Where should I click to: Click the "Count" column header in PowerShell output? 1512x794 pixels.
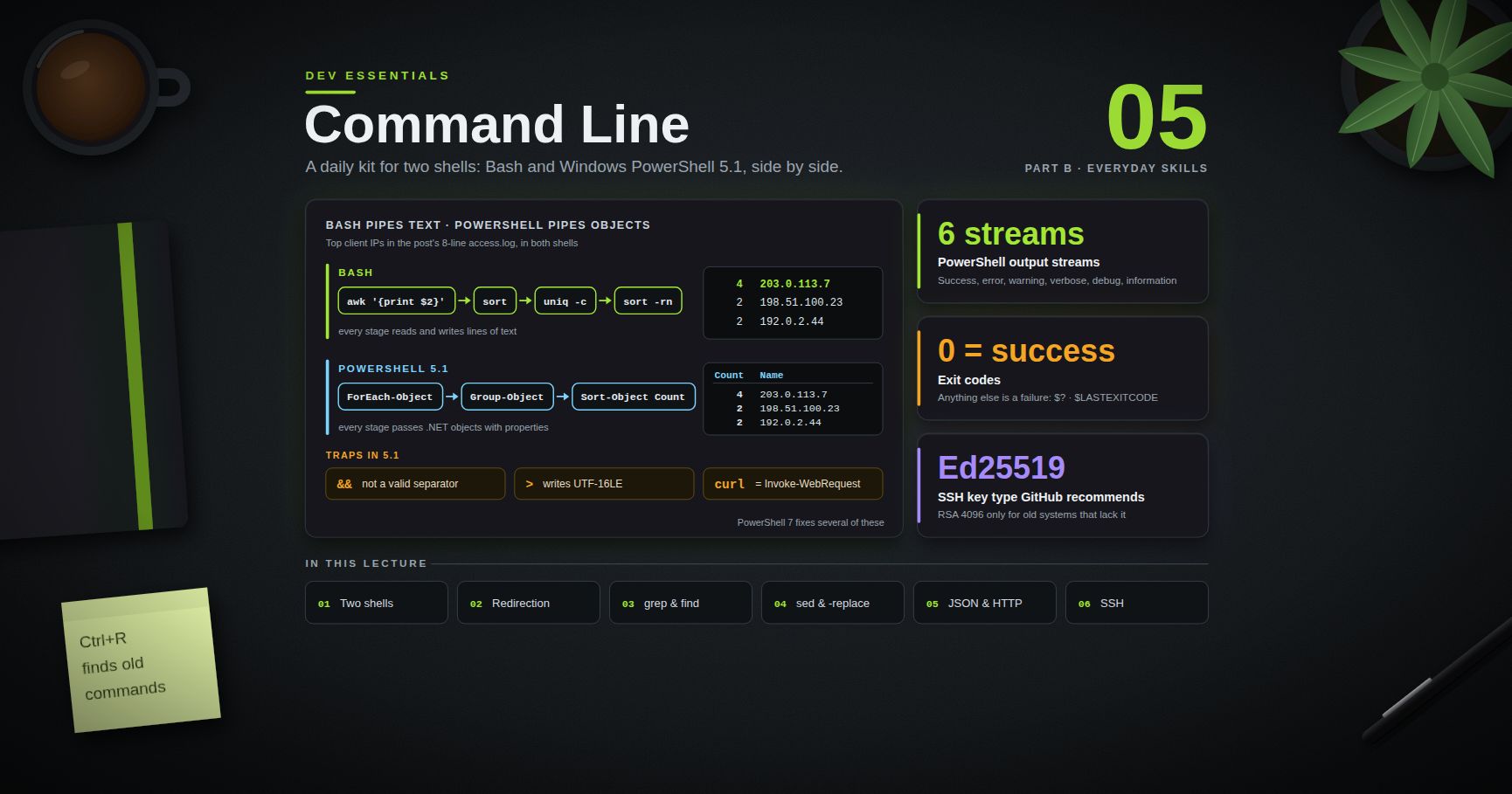[728, 376]
